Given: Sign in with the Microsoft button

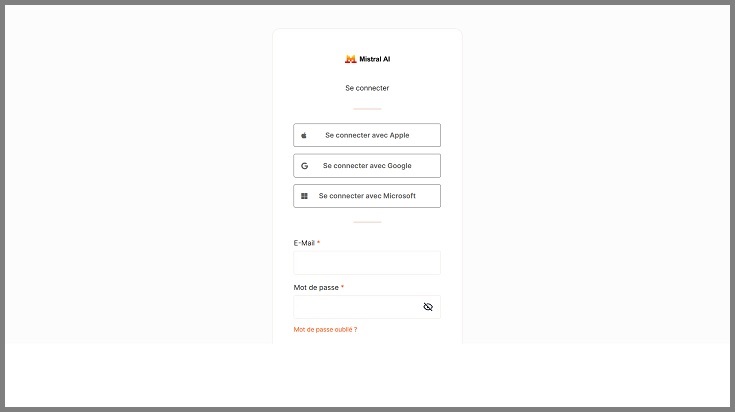Looking at the screenshot, I should point(367,196).
